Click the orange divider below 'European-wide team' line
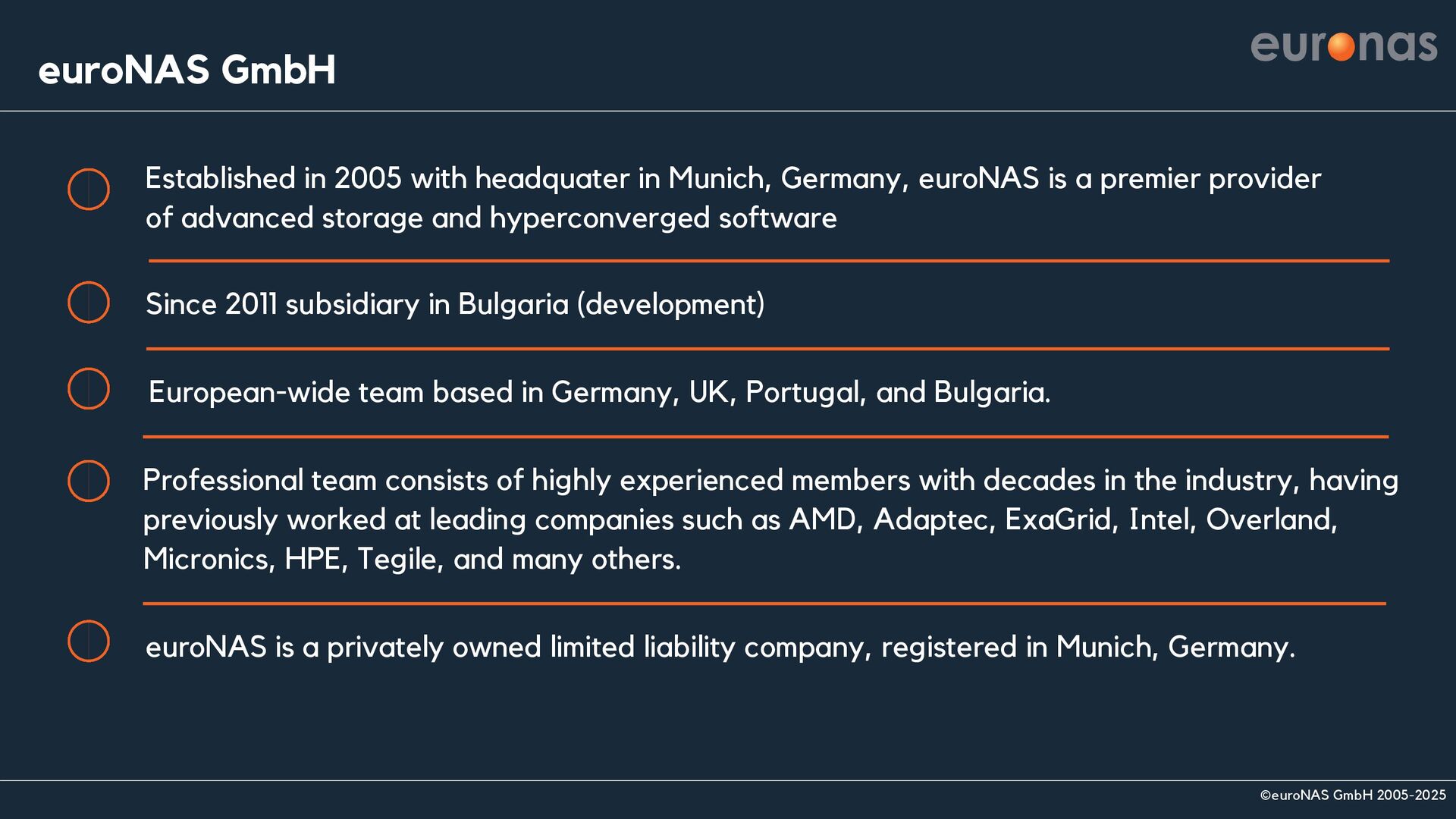Image resolution: width=1456 pixels, height=819 pixels. [766, 437]
